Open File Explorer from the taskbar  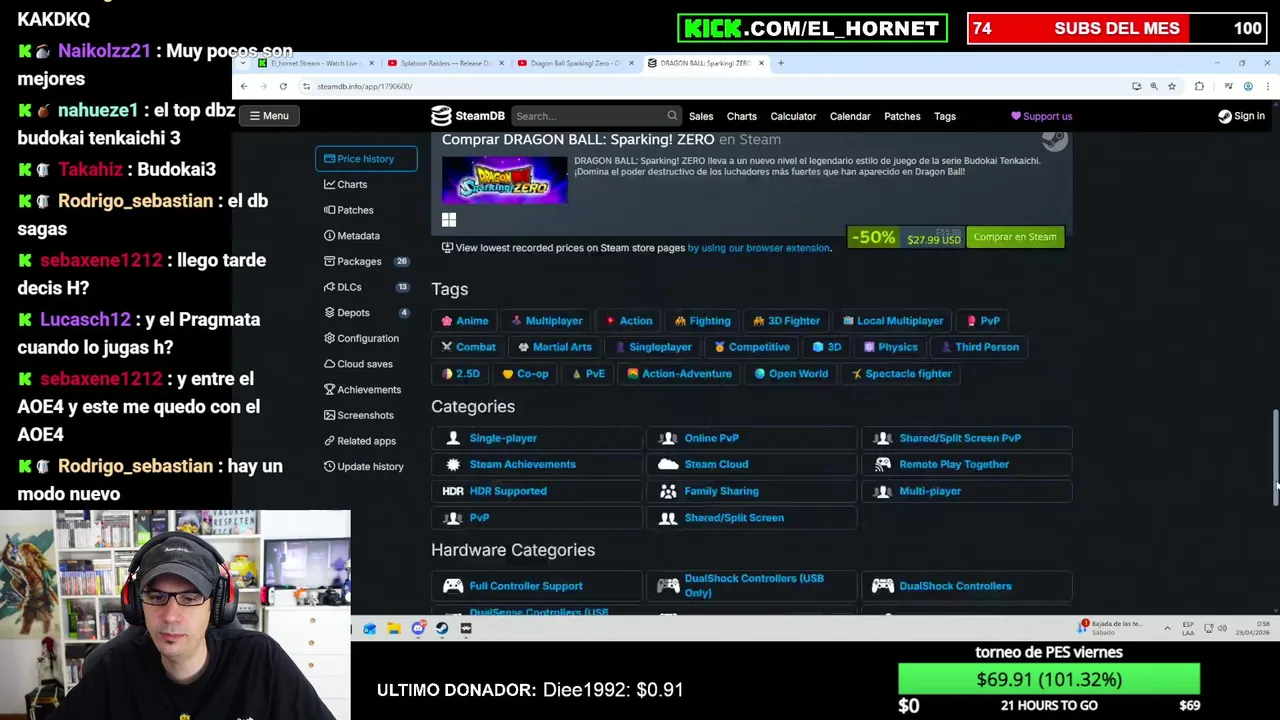pyautogui.click(x=394, y=628)
